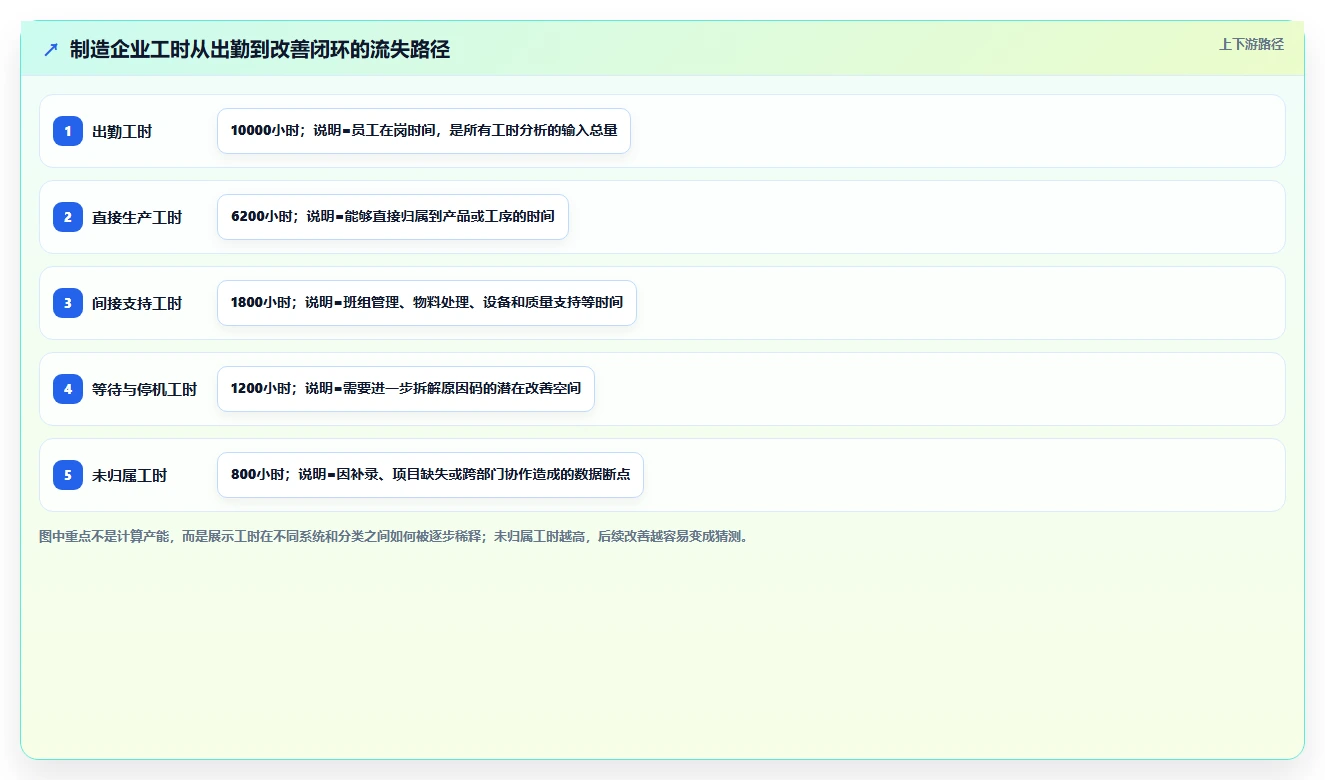Select the 直接生产工时 label
Image resolution: width=1325 pixels, height=780 pixels.
(x=137, y=217)
